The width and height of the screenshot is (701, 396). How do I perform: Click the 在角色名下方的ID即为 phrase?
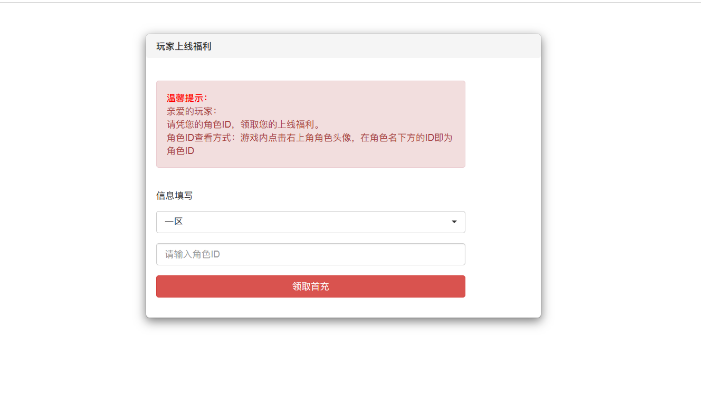tap(406, 138)
